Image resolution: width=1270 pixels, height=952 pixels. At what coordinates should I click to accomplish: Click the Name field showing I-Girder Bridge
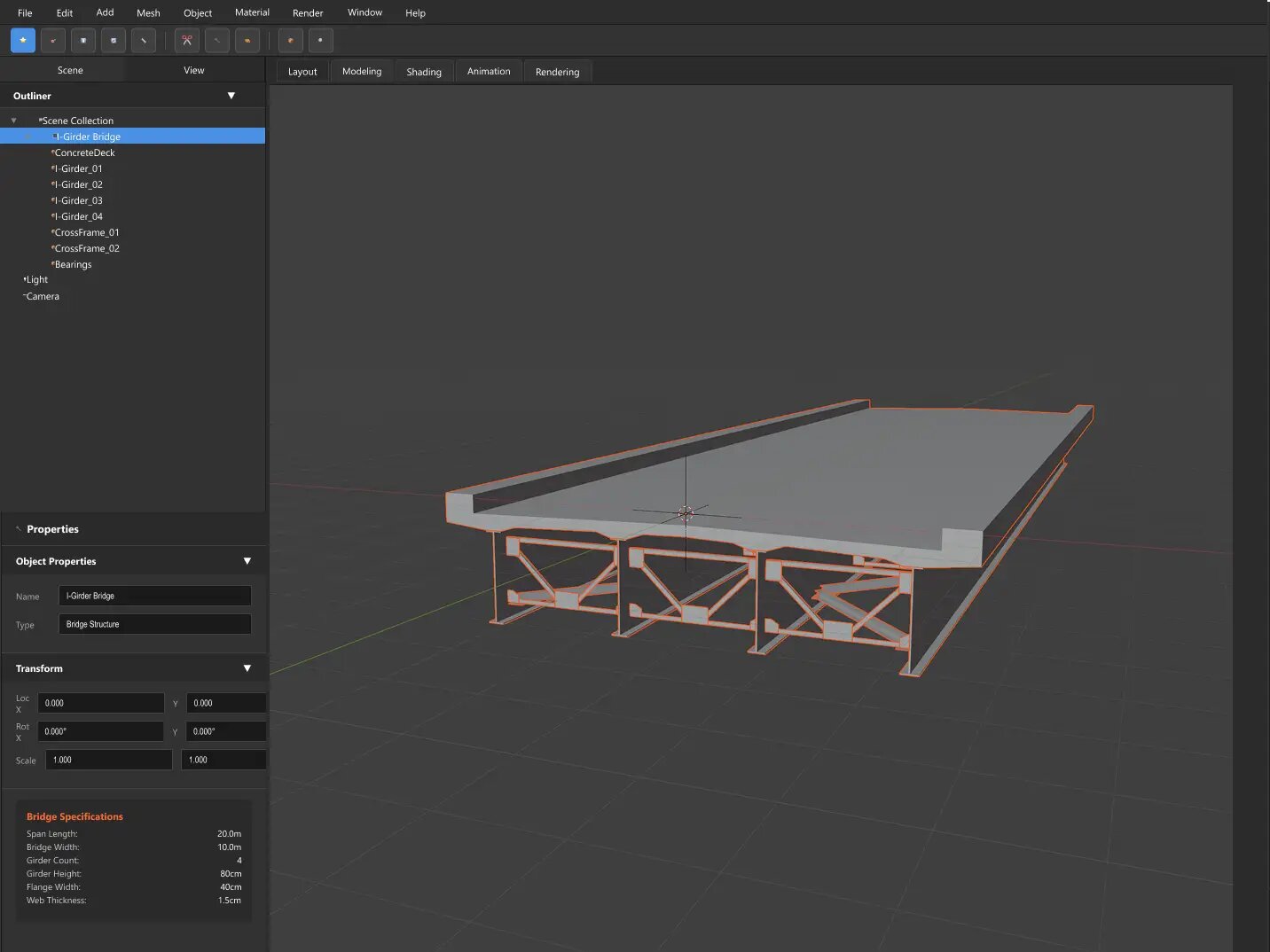click(154, 596)
